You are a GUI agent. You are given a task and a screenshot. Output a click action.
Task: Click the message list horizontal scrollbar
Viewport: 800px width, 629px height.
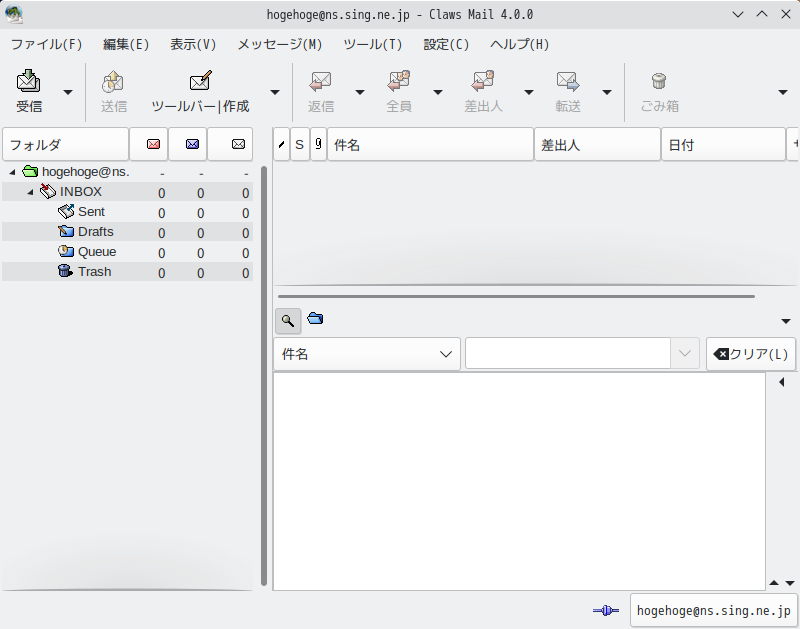point(516,296)
